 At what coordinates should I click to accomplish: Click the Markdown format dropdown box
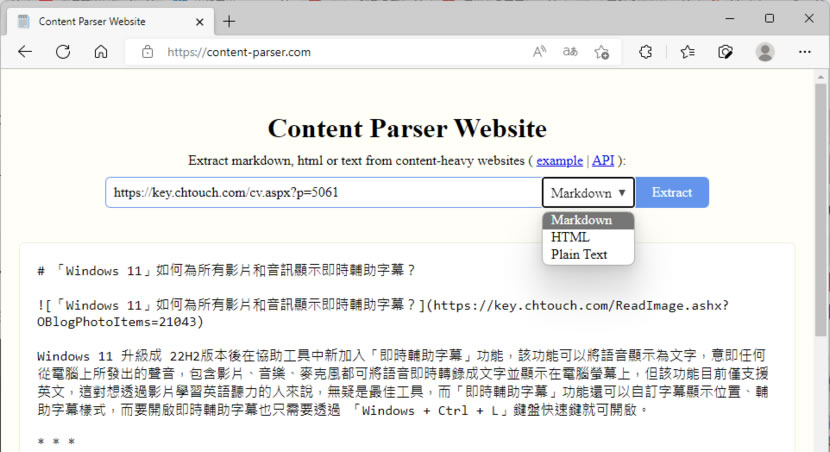tap(588, 193)
